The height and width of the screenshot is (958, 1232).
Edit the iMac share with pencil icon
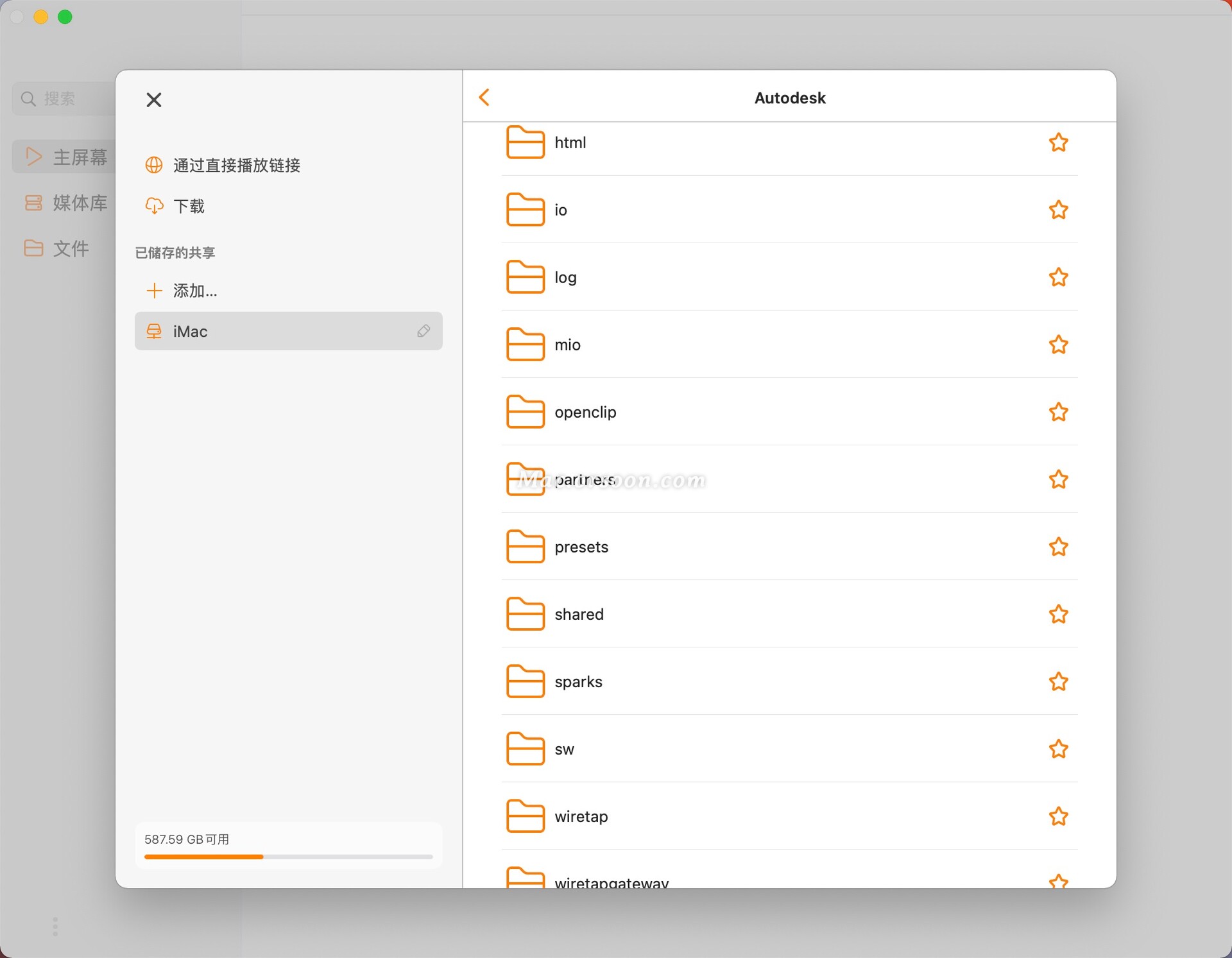coord(424,331)
